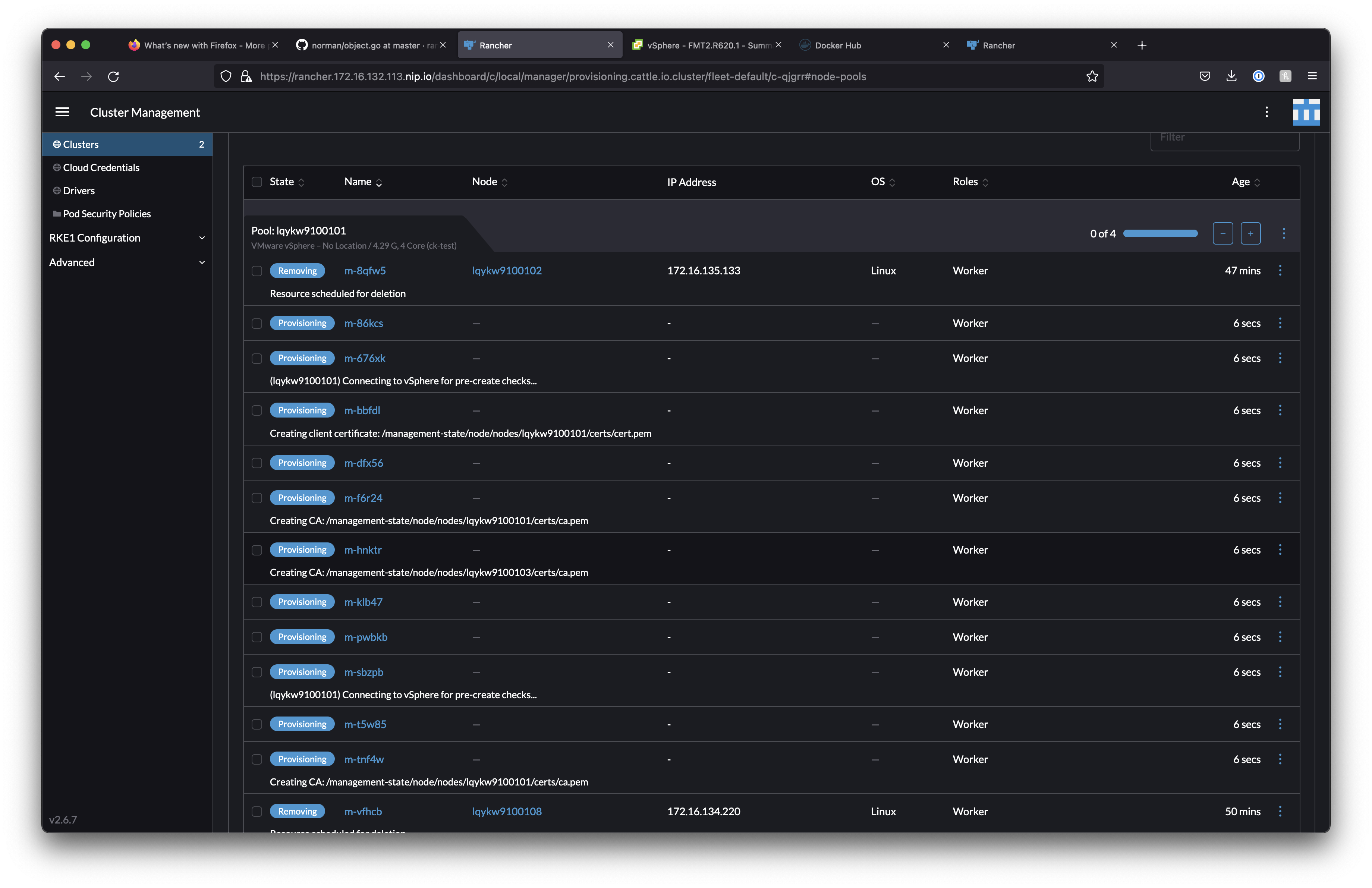Sort table by State column
Screen dimensions: 1372x888
286,182
